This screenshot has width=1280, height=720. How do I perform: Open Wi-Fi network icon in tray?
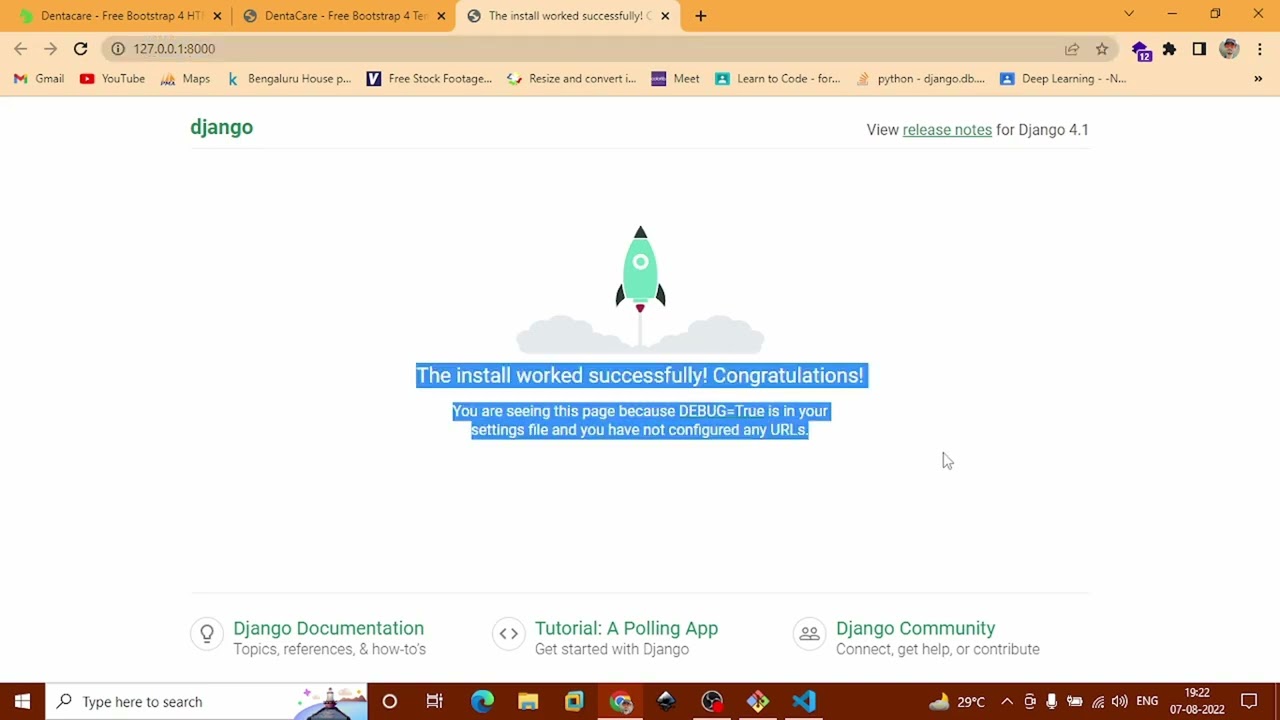(1098, 702)
